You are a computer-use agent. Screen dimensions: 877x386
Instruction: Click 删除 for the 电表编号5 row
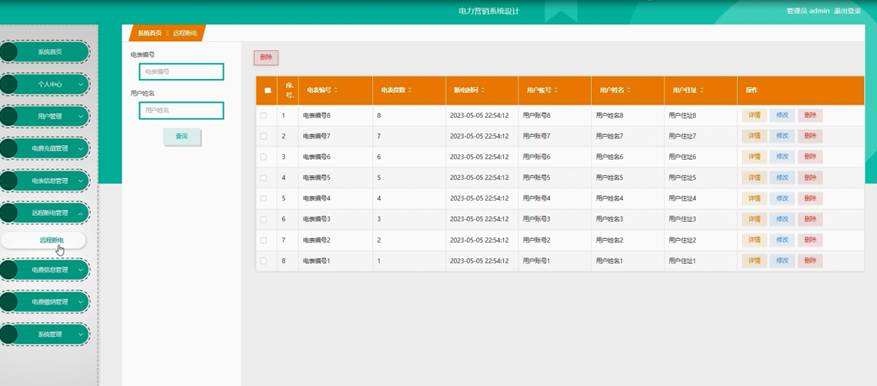[810, 178]
